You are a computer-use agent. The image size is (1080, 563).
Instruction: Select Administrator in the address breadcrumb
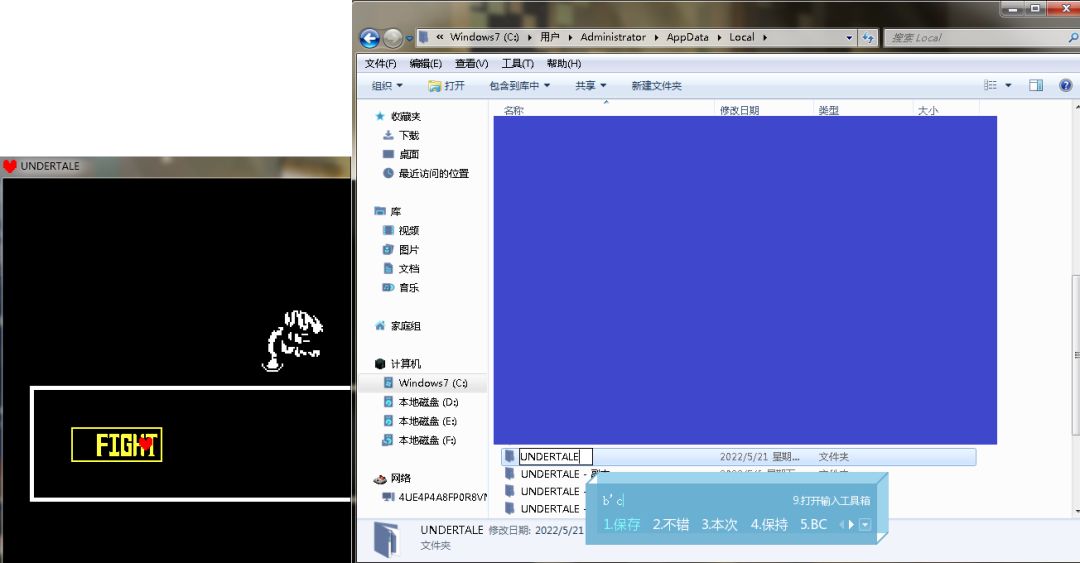613,37
